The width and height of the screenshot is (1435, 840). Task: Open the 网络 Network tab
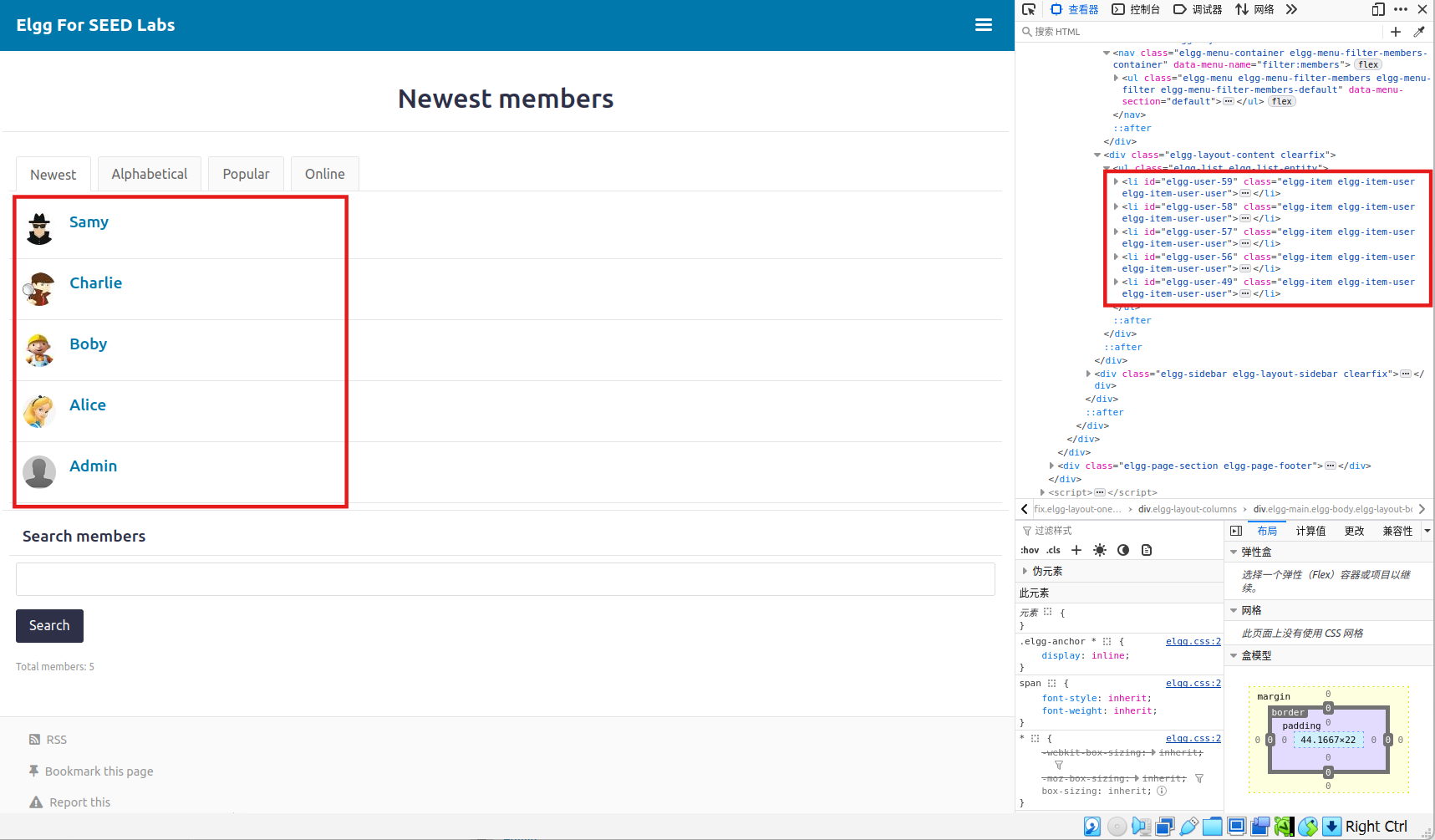tap(1254, 9)
